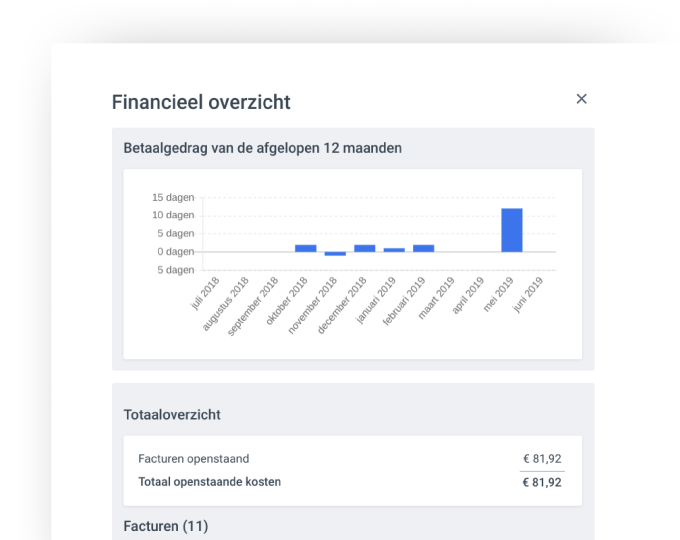Image resolution: width=680 pixels, height=540 pixels.
Task: Open the Facturen (11) section
Action: click(166, 526)
